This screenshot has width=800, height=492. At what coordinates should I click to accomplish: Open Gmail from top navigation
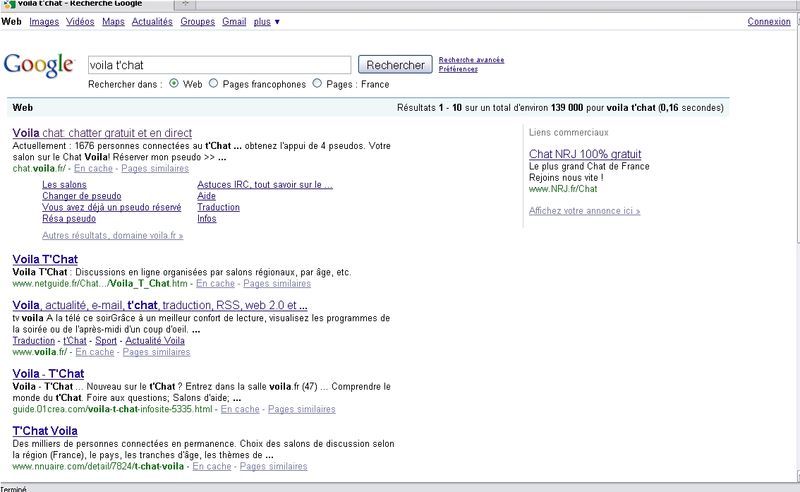coord(234,21)
